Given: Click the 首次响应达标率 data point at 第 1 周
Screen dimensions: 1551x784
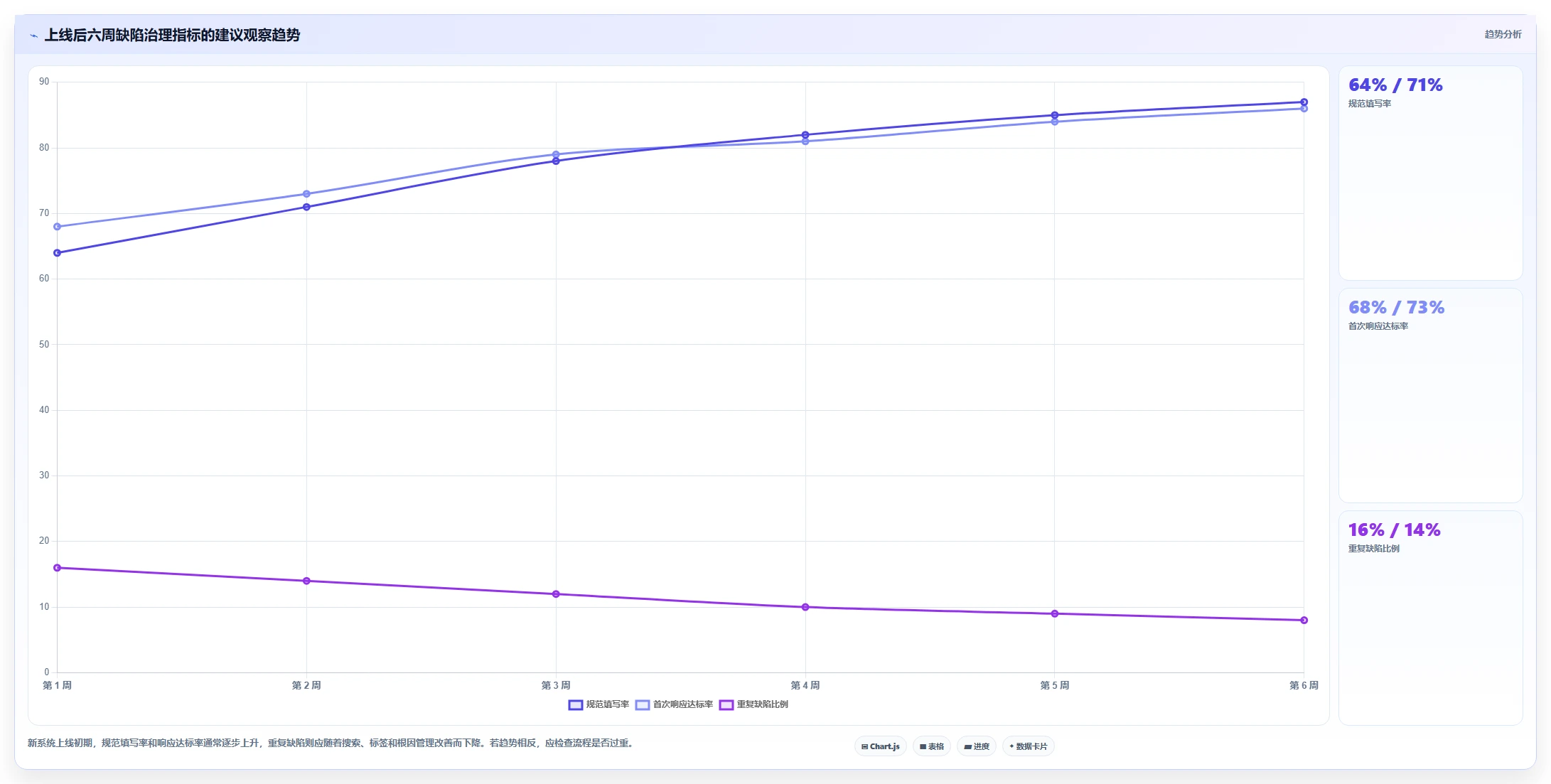Looking at the screenshot, I should click(x=58, y=227).
